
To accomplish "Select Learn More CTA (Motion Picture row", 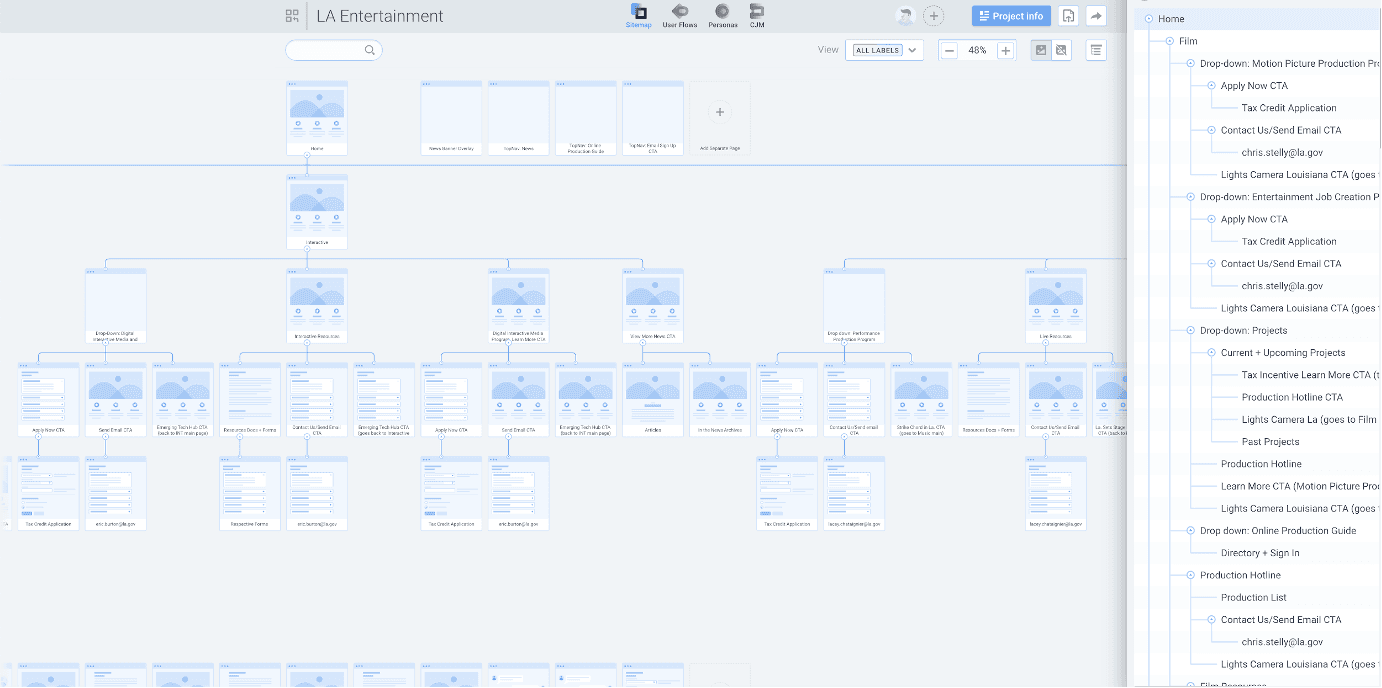I will pyautogui.click(x=1301, y=486).
